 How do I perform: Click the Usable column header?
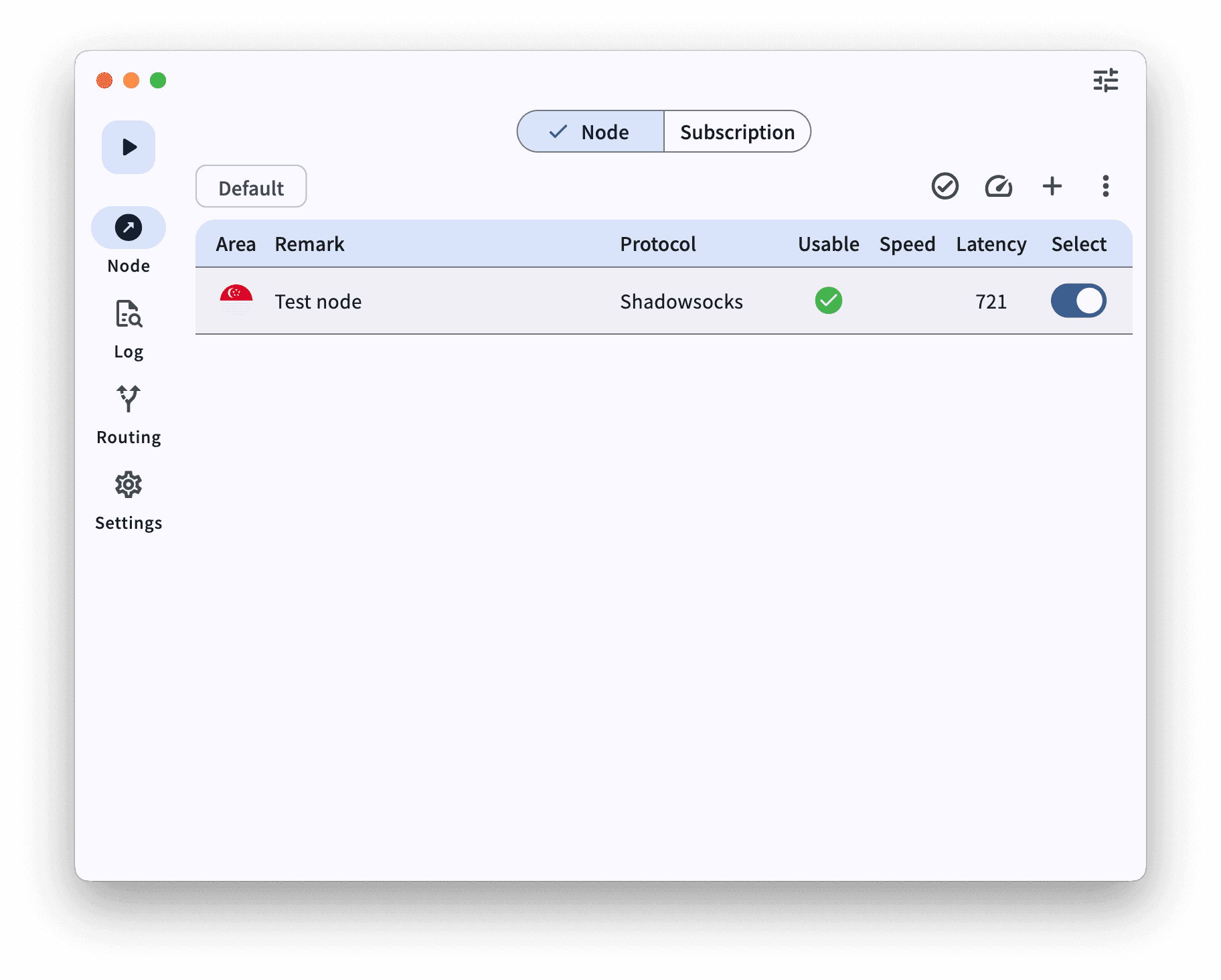pos(828,244)
